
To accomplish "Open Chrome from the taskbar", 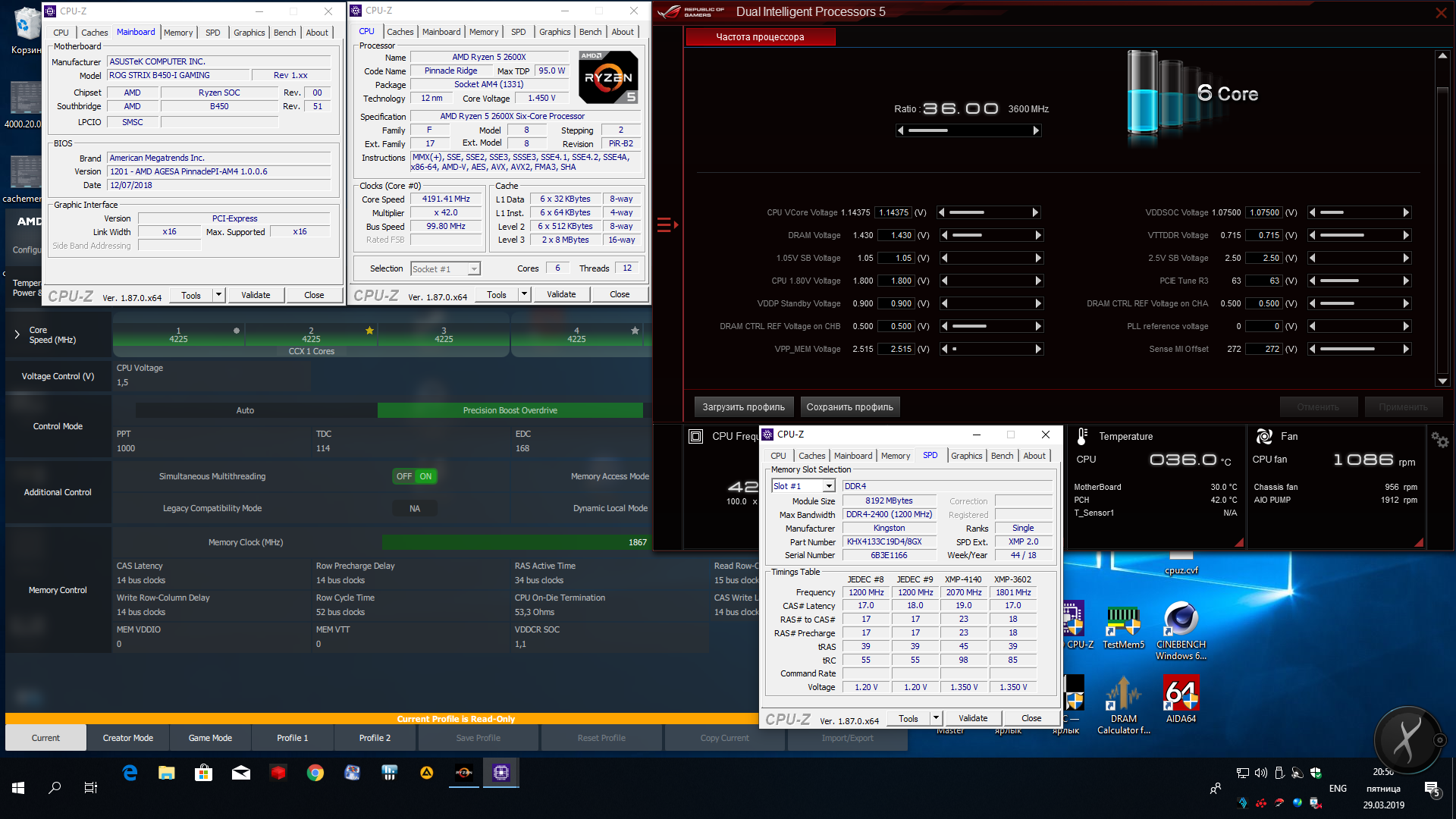I will pyautogui.click(x=315, y=773).
